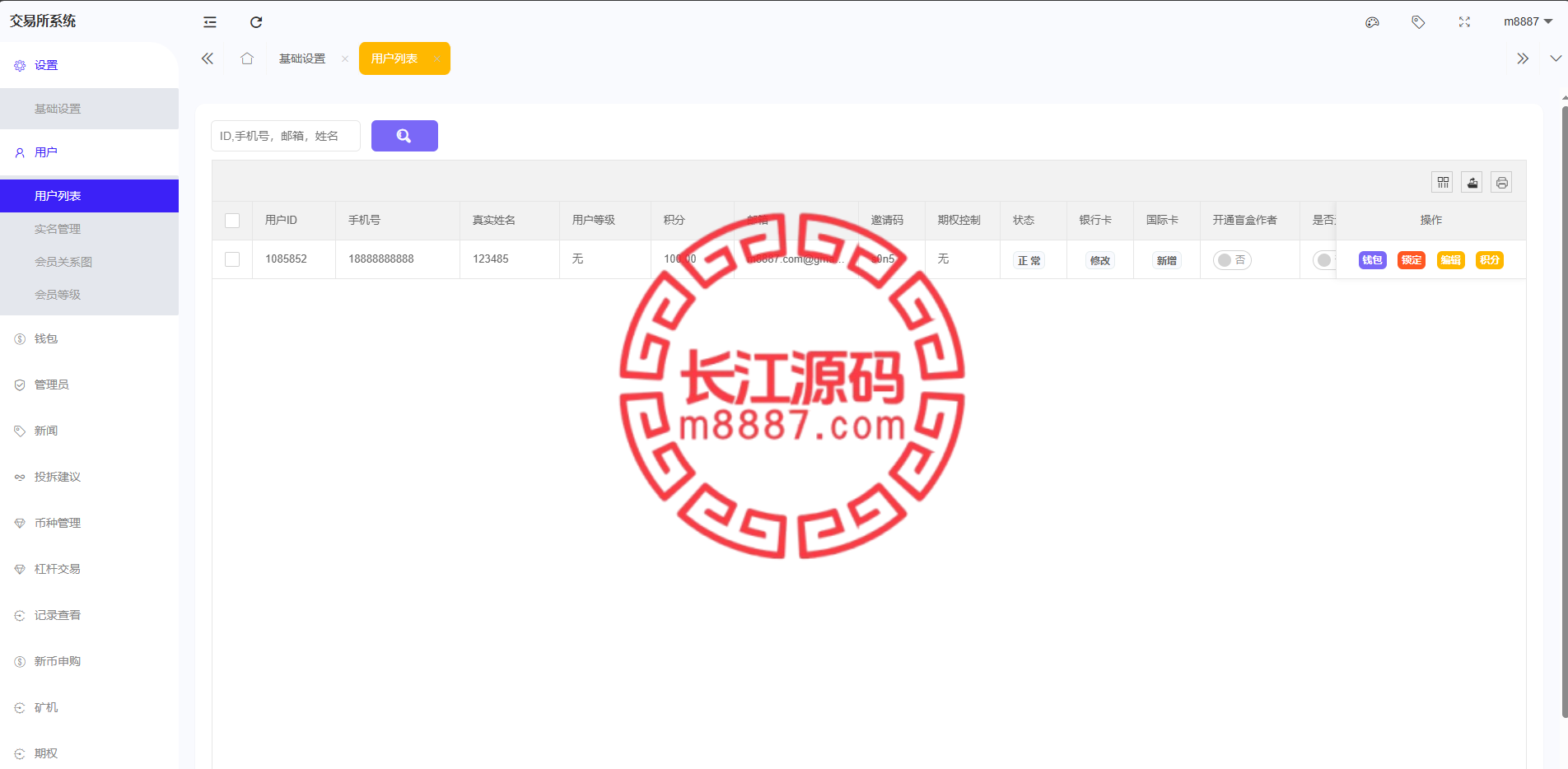Click the purple search button

404,136
